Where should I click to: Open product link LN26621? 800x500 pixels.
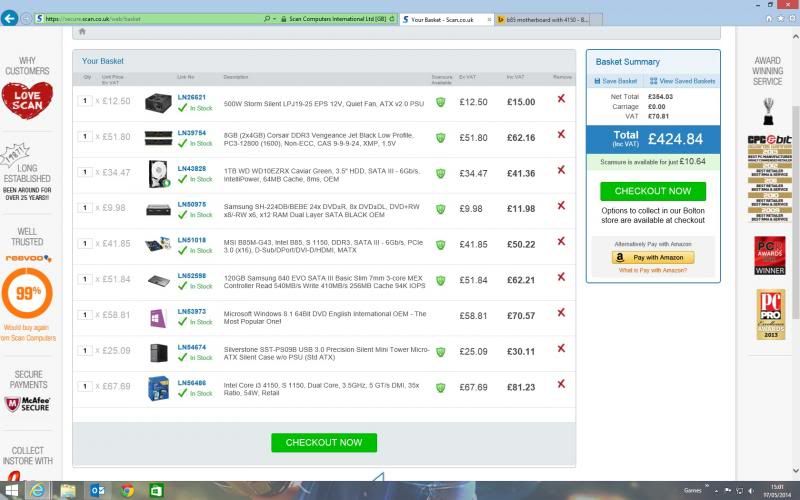coord(192,97)
